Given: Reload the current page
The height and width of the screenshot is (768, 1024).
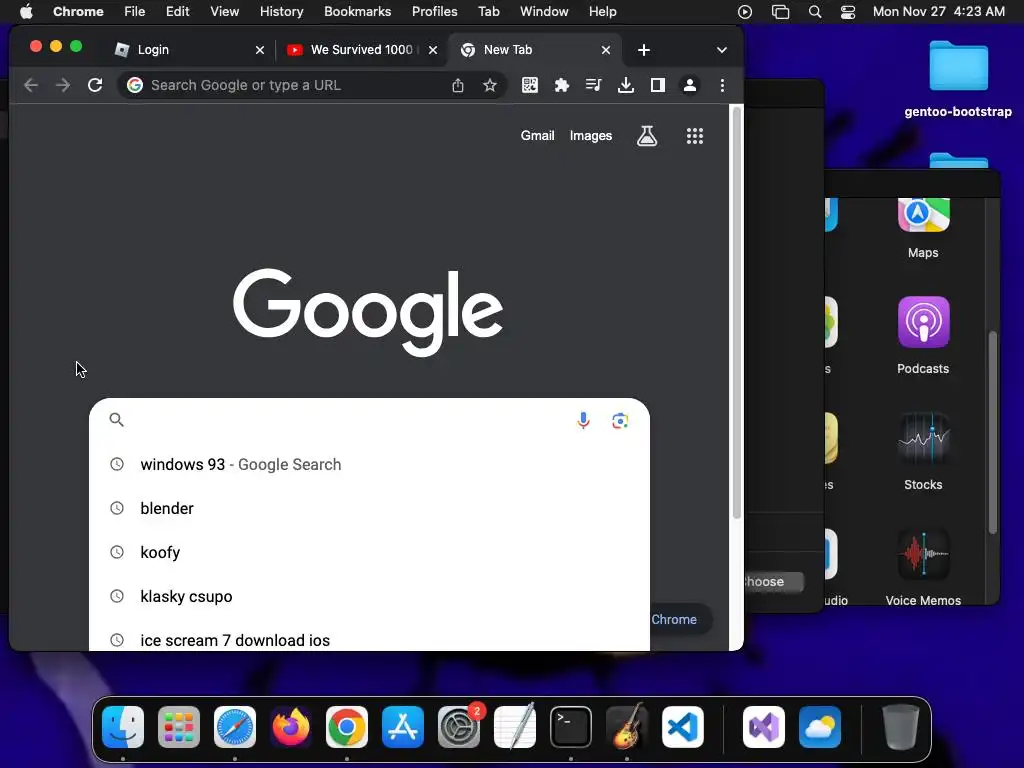Looking at the screenshot, I should (95, 85).
